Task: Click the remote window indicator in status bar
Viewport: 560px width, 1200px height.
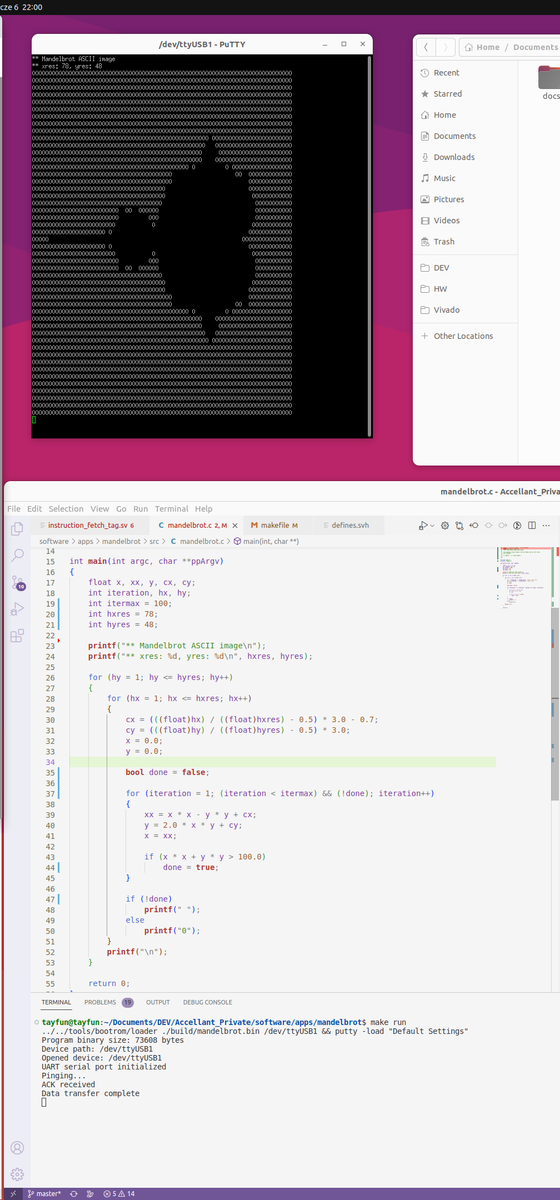Action: [12, 1194]
